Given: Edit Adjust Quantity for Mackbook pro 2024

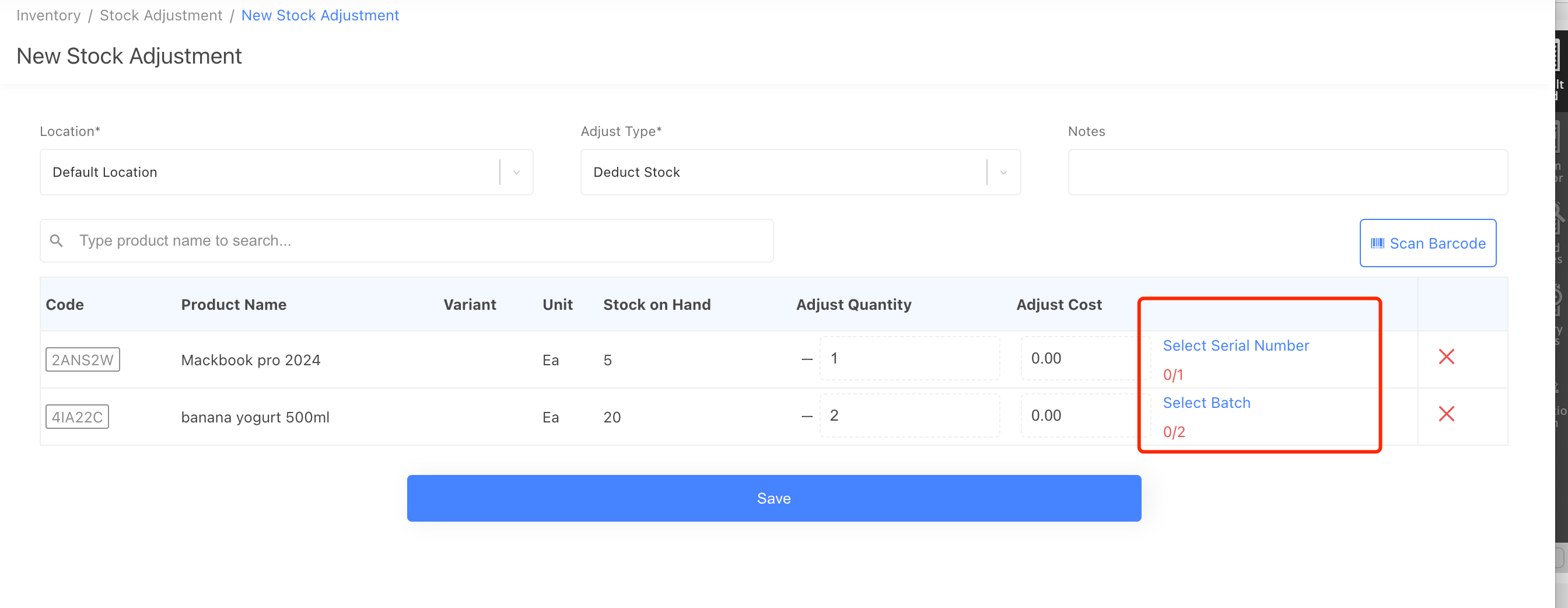Looking at the screenshot, I should click(909, 358).
